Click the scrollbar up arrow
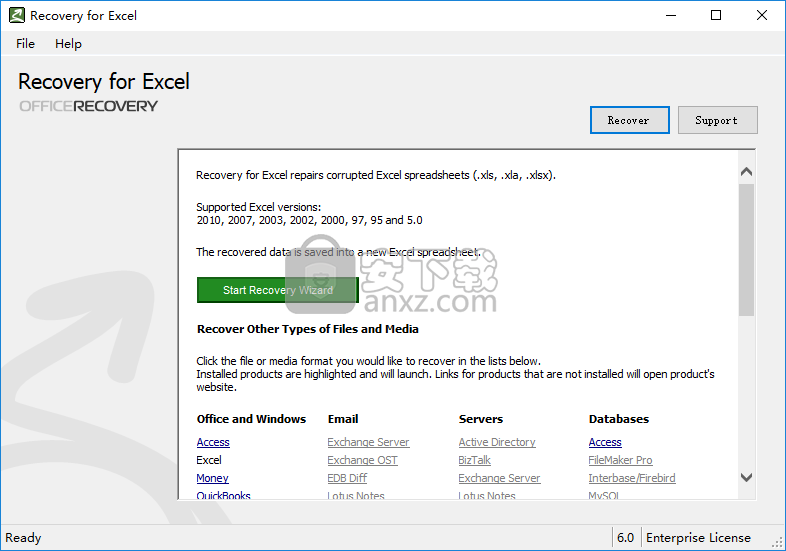 coord(746,172)
